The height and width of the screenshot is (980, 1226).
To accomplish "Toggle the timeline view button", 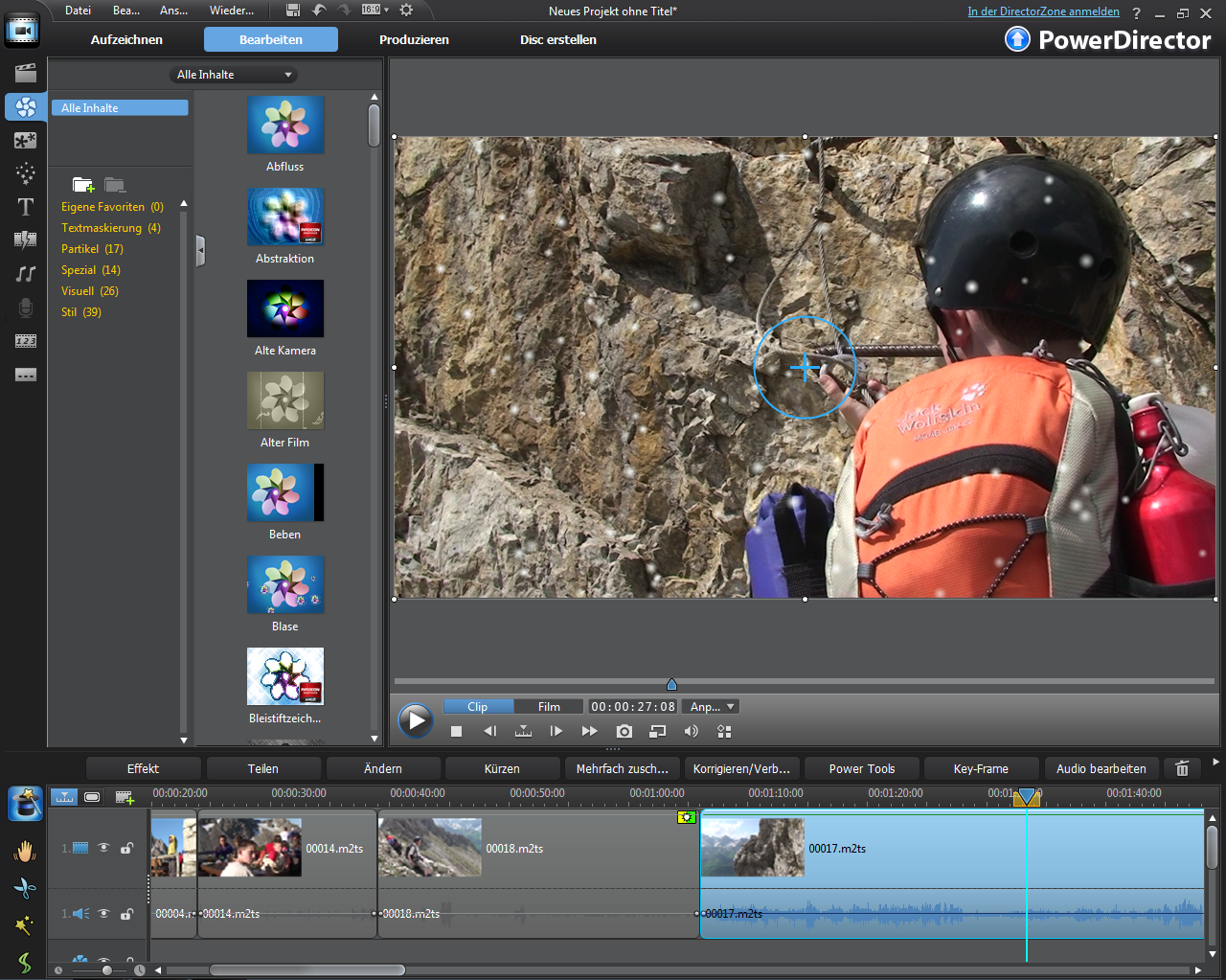I will click(64, 796).
